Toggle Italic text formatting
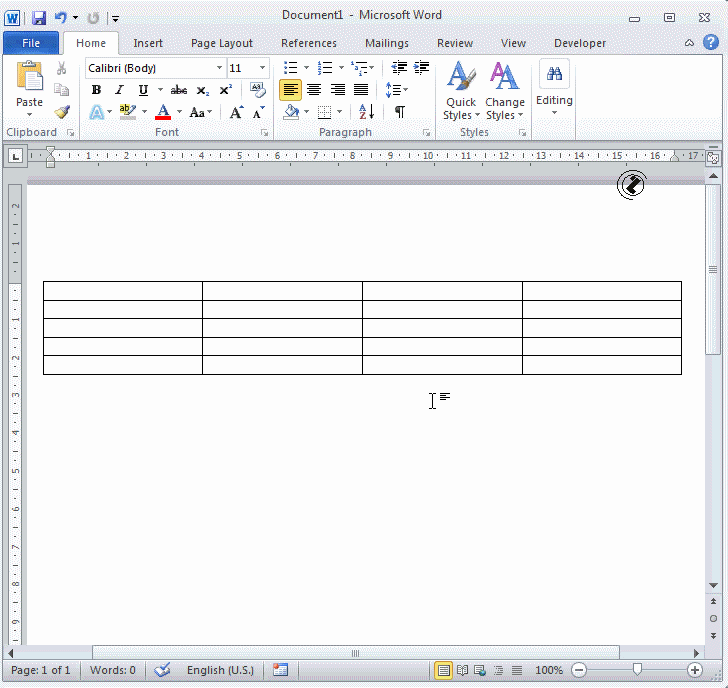The image size is (728, 688). (x=119, y=90)
